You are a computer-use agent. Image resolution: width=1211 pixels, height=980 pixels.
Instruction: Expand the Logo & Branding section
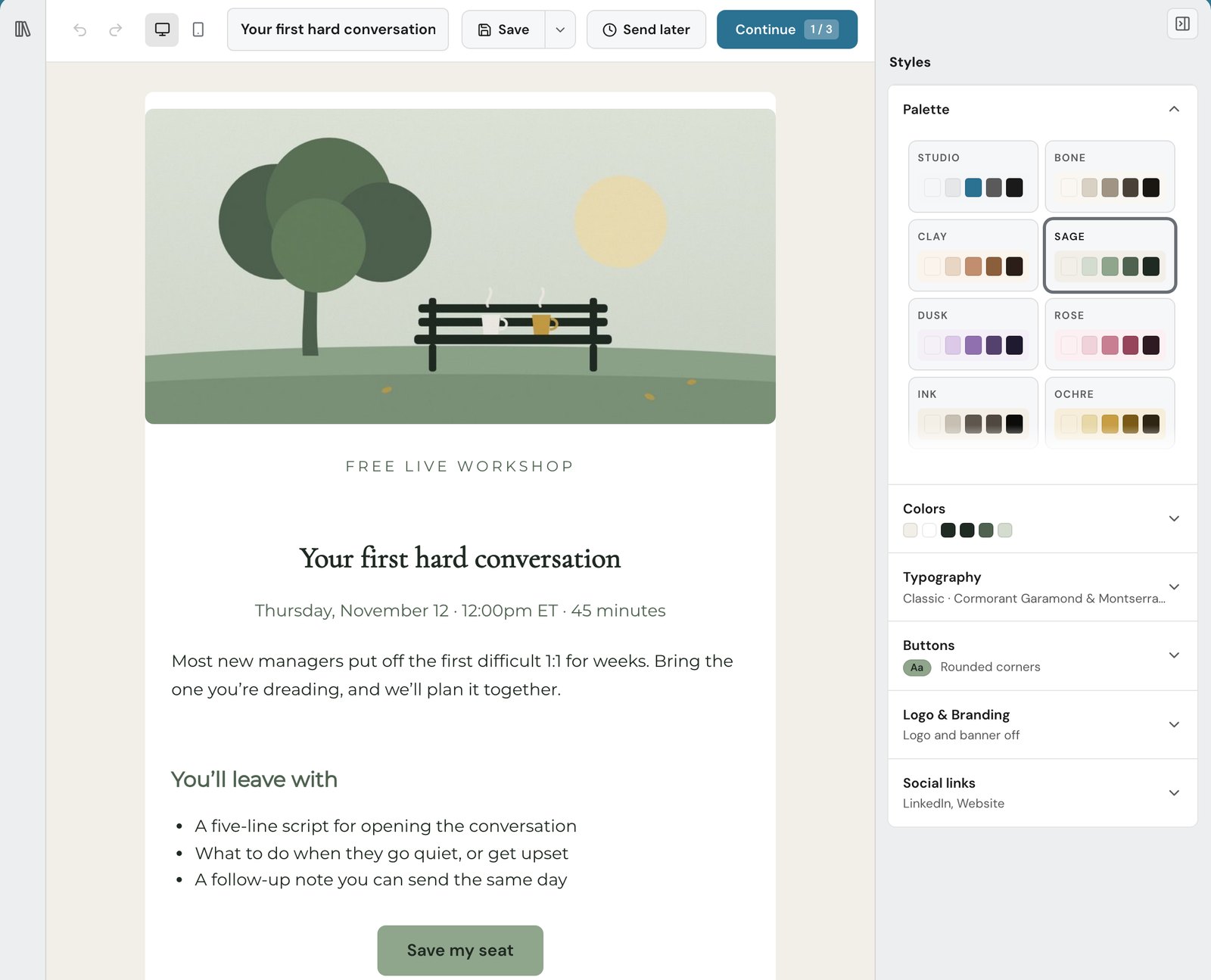click(1042, 724)
